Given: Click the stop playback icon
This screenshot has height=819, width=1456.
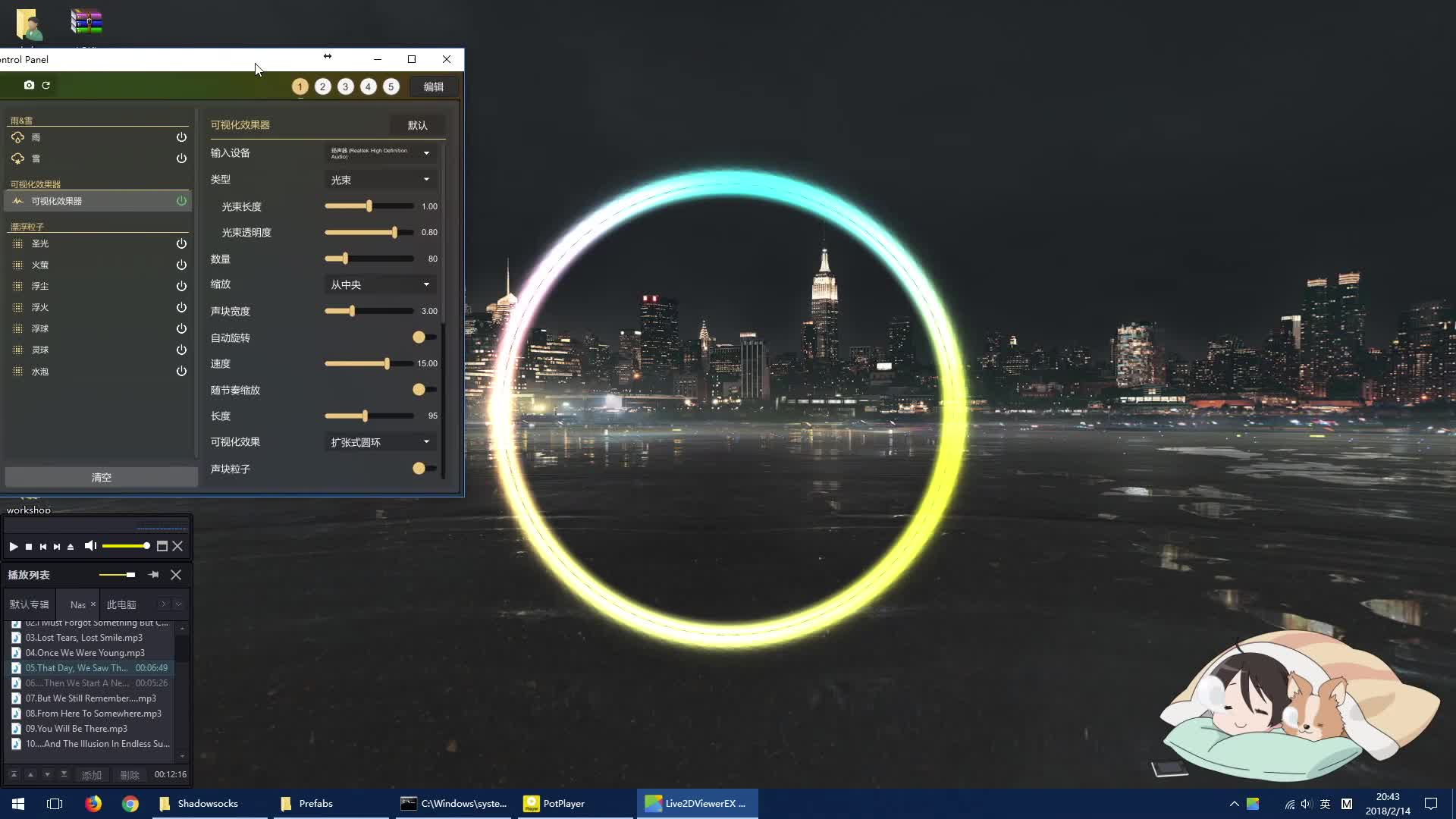Looking at the screenshot, I should coord(29,547).
